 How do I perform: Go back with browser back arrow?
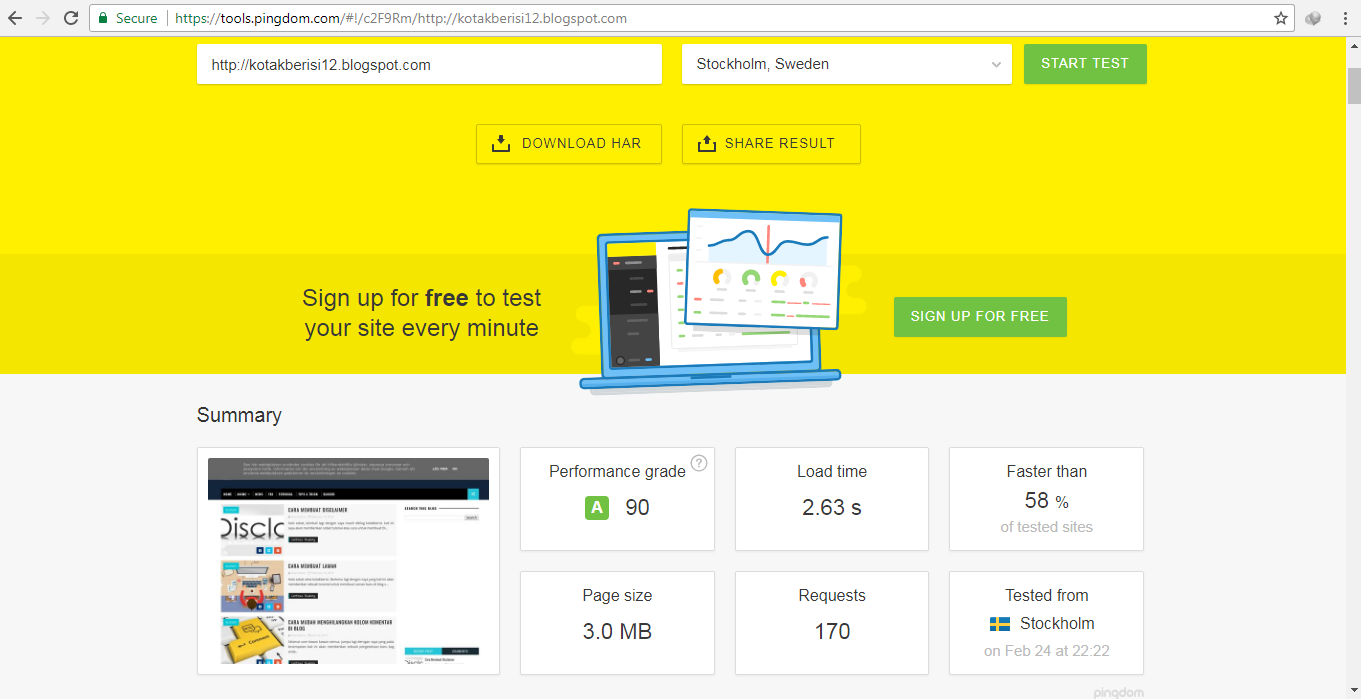[x=15, y=18]
